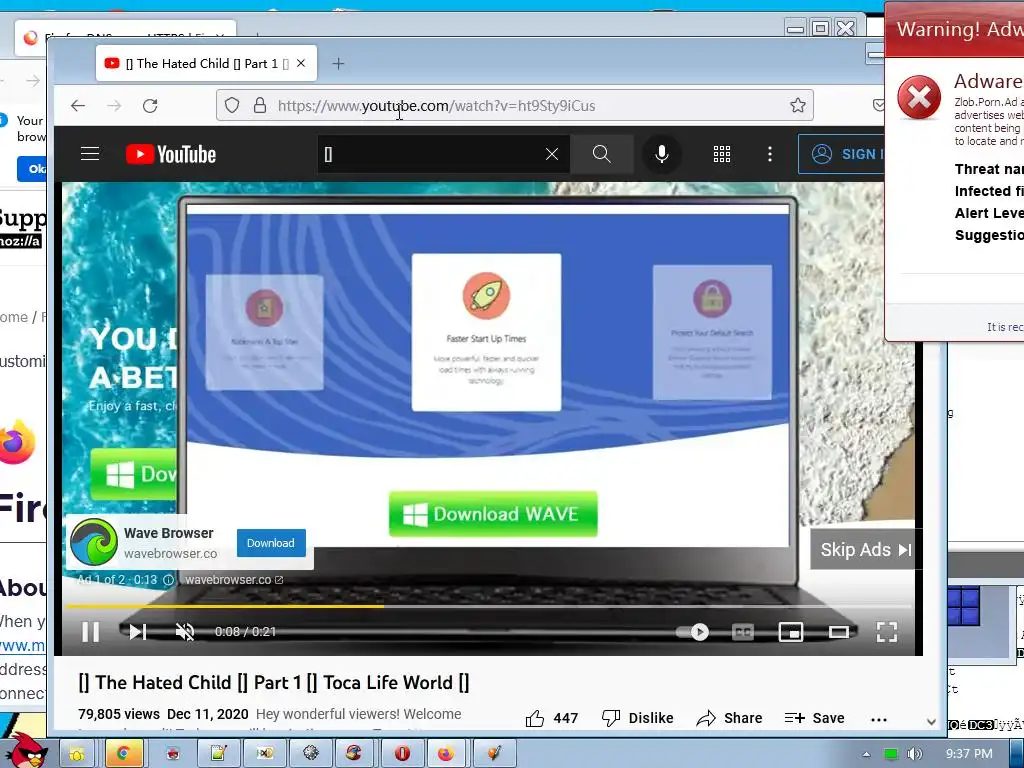Pause the video playback

[91, 632]
